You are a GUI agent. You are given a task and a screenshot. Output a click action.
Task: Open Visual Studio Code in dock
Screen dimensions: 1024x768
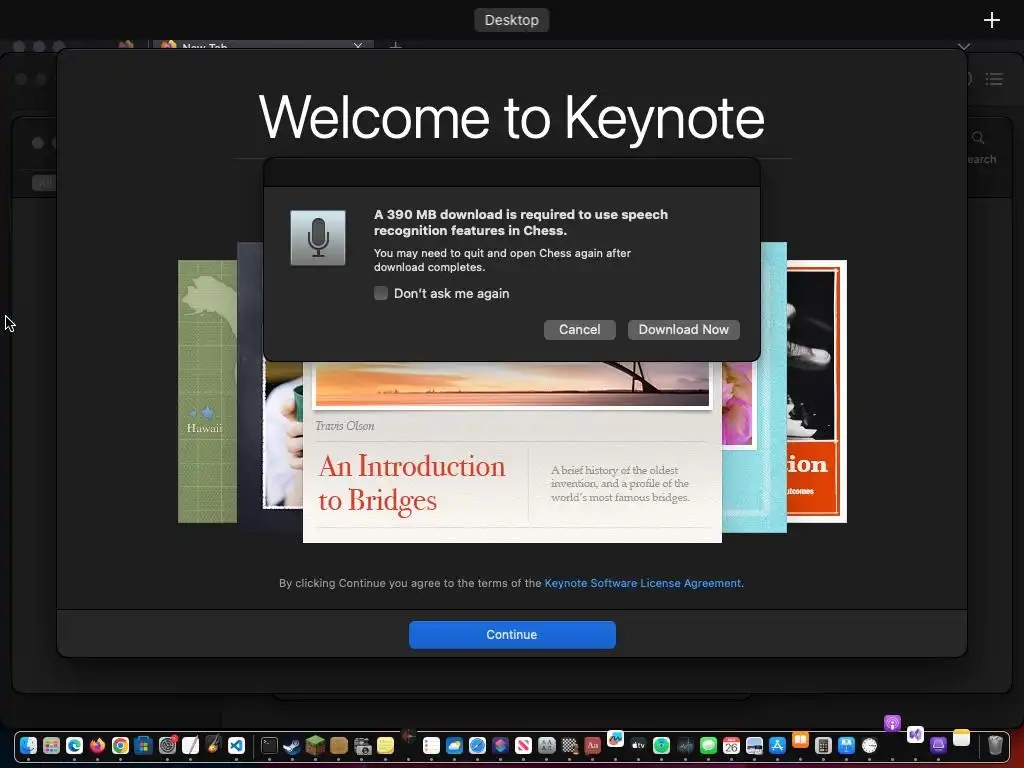236,745
